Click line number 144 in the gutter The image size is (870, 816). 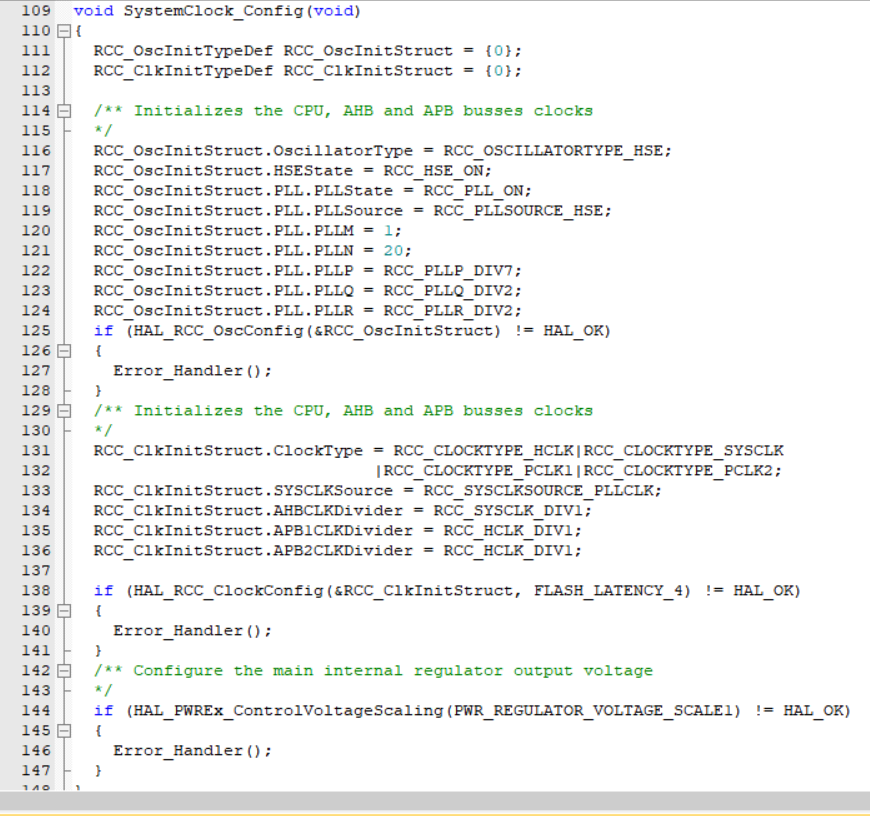[36, 710]
